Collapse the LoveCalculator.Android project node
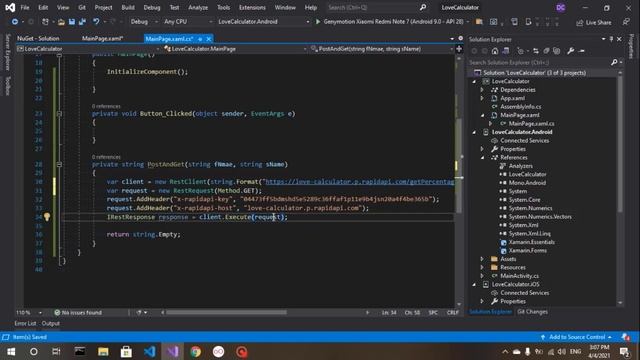The width and height of the screenshot is (640, 360). tap(474, 132)
